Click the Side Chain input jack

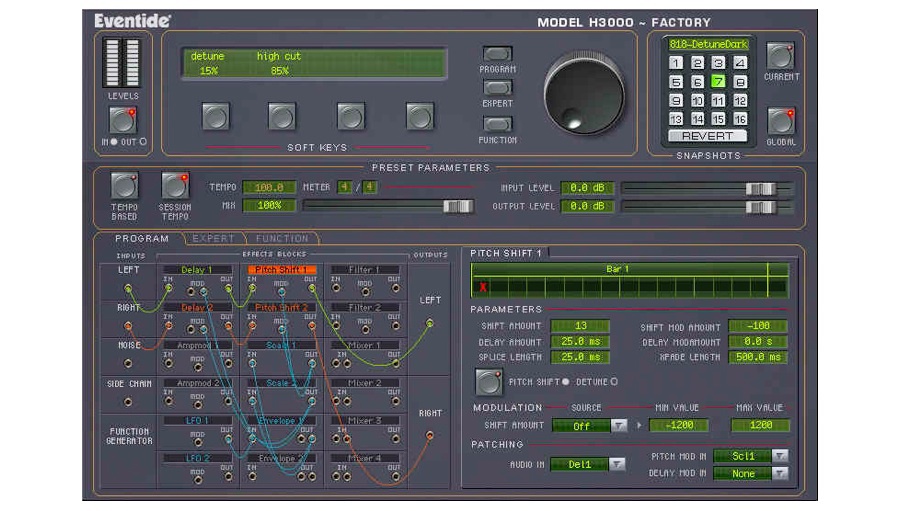point(128,401)
